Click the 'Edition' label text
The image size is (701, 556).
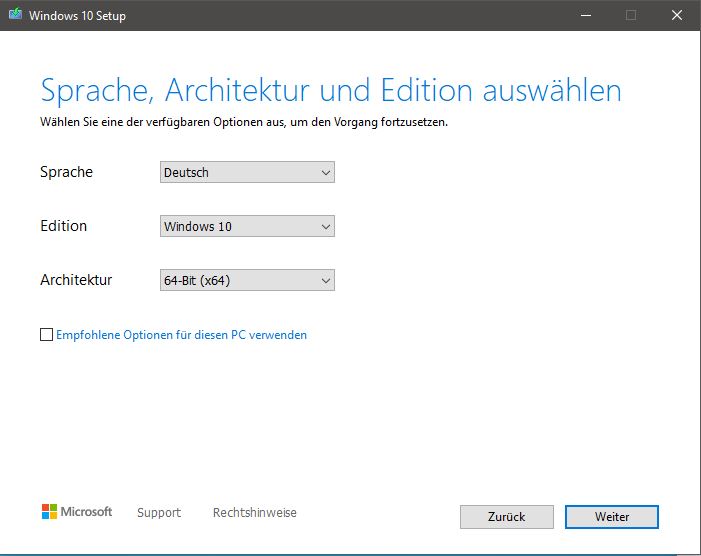(63, 226)
